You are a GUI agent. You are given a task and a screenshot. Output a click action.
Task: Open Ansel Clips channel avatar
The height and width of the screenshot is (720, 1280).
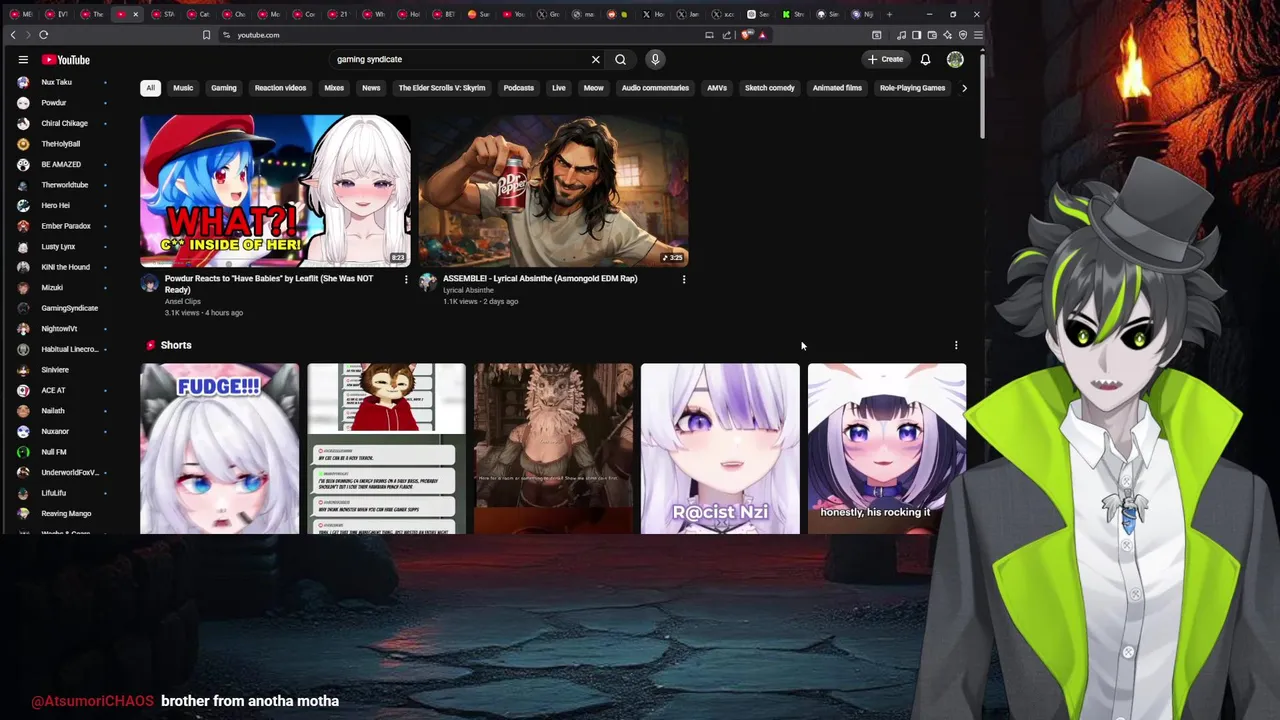pos(149,283)
